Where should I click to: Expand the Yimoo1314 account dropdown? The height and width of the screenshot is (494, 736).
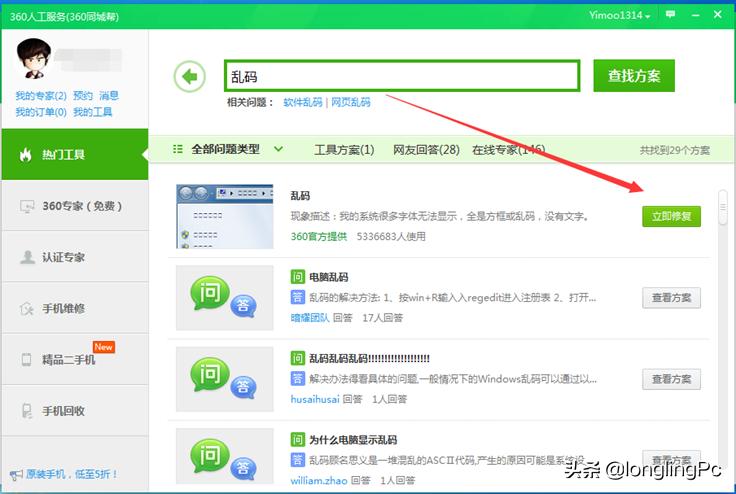[620, 15]
